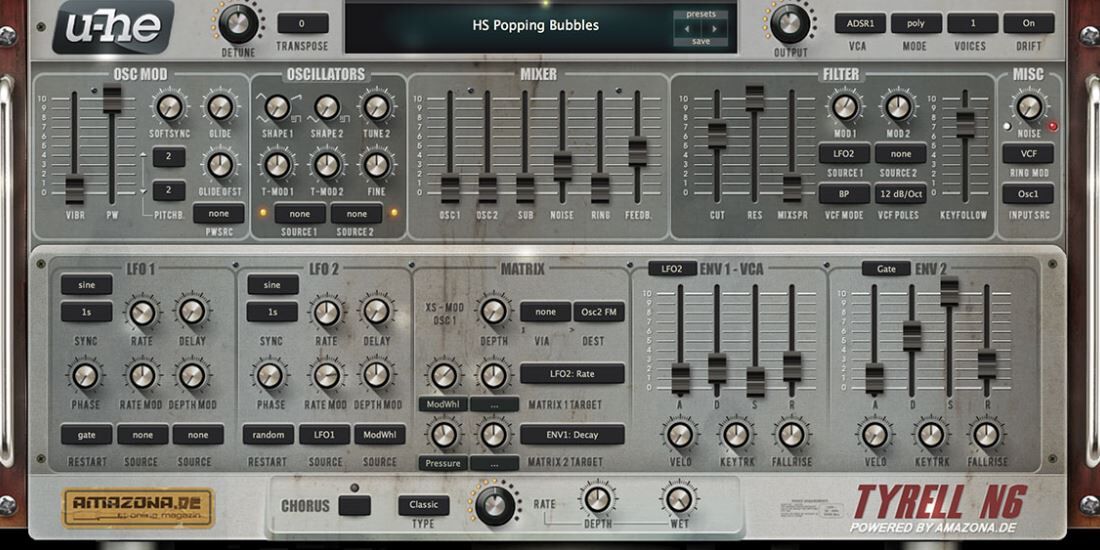The image size is (1100, 550).
Task: Click the ENV 1 LFO2 trigger button
Action: [x=672, y=269]
